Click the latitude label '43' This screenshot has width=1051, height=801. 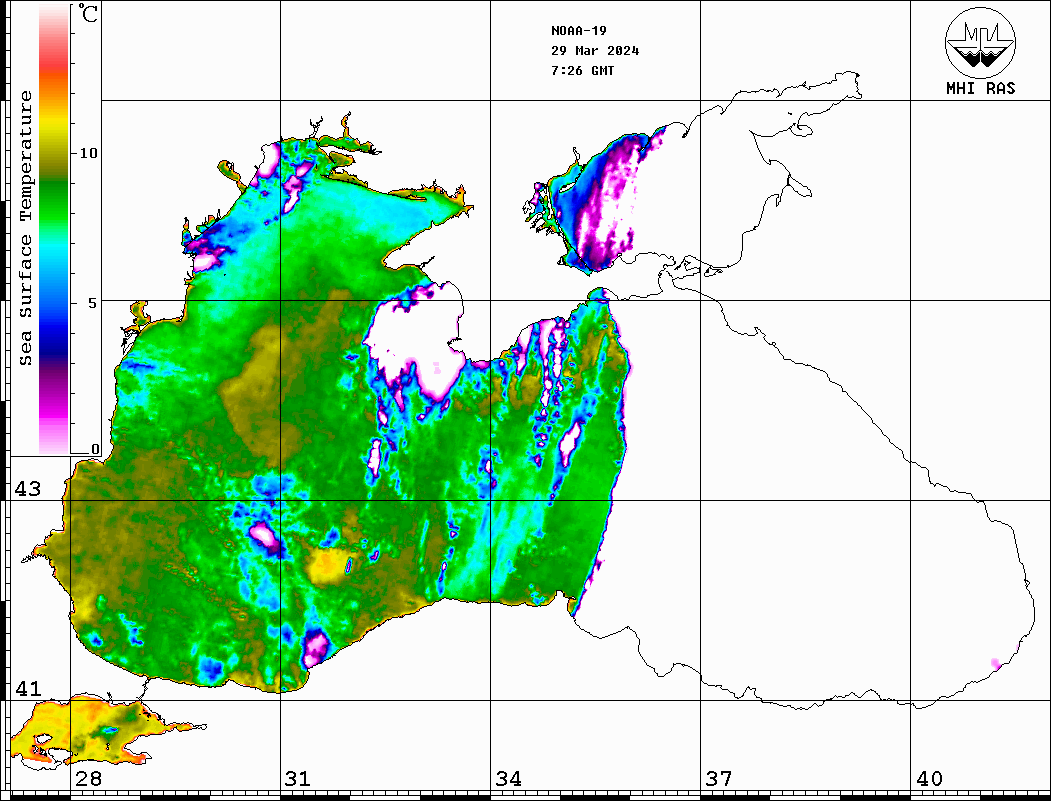[27, 489]
